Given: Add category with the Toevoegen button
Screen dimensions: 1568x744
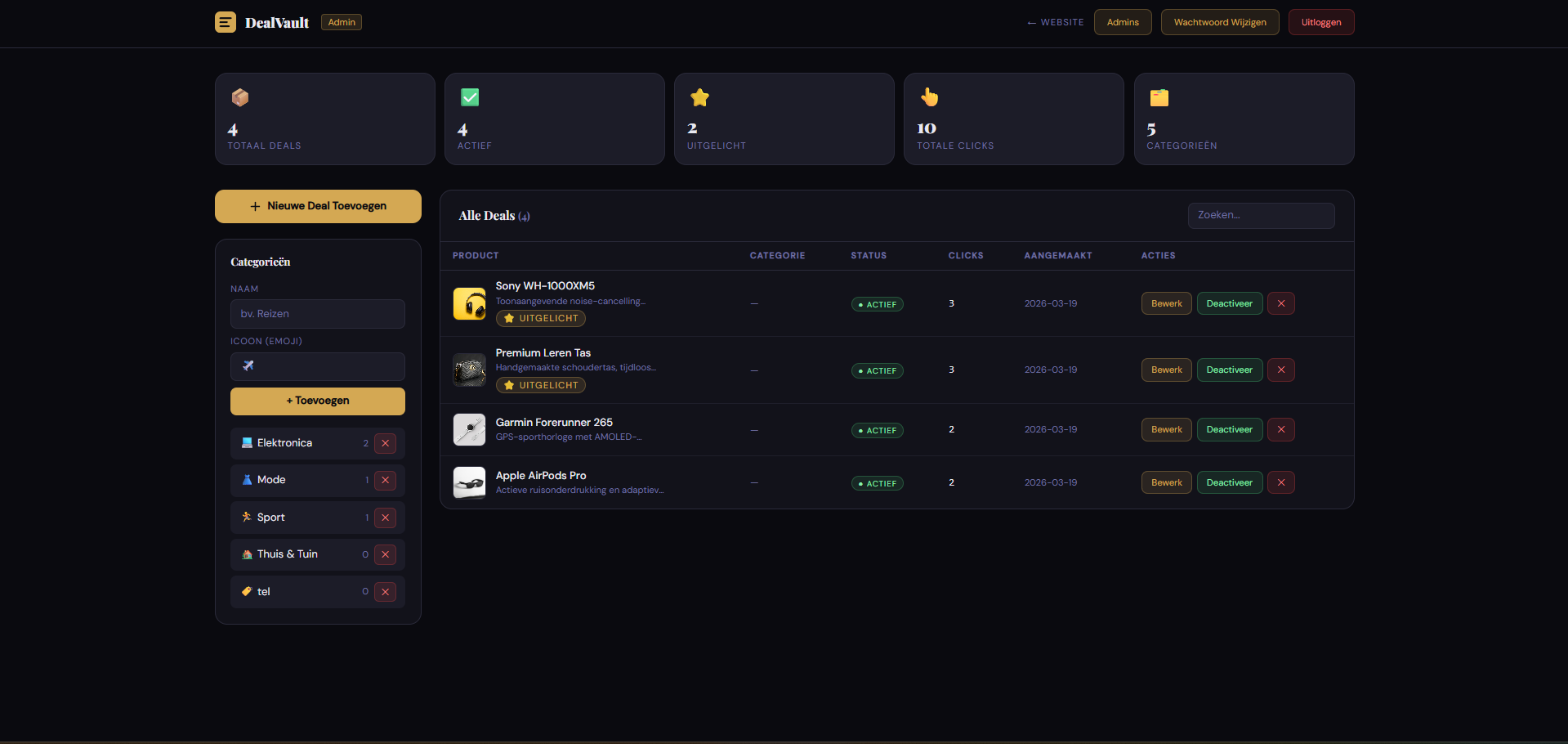Looking at the screenshot, I should (318, 401).
